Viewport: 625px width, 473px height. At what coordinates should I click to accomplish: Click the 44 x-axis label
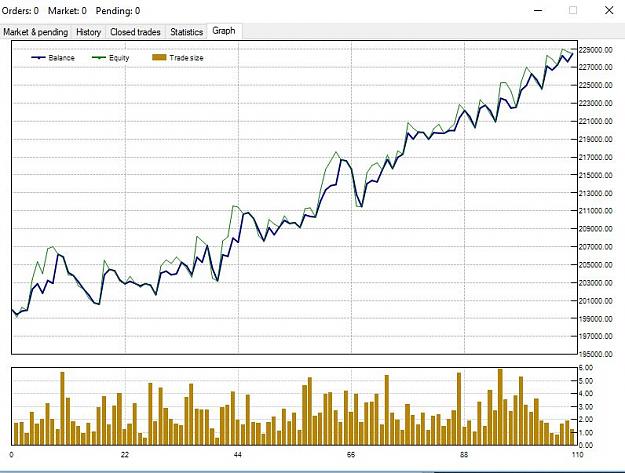[x=238, y=455]
